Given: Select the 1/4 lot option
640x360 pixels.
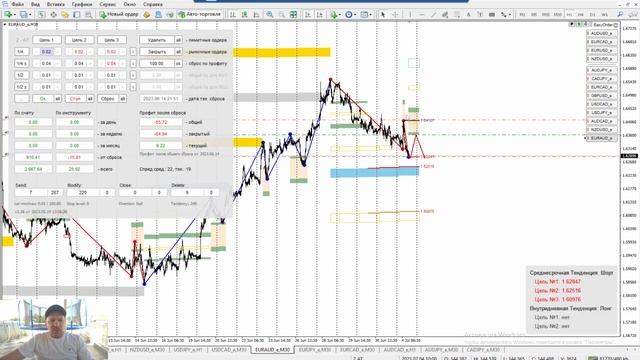Looking at the screenshot, I should [21, 52].
